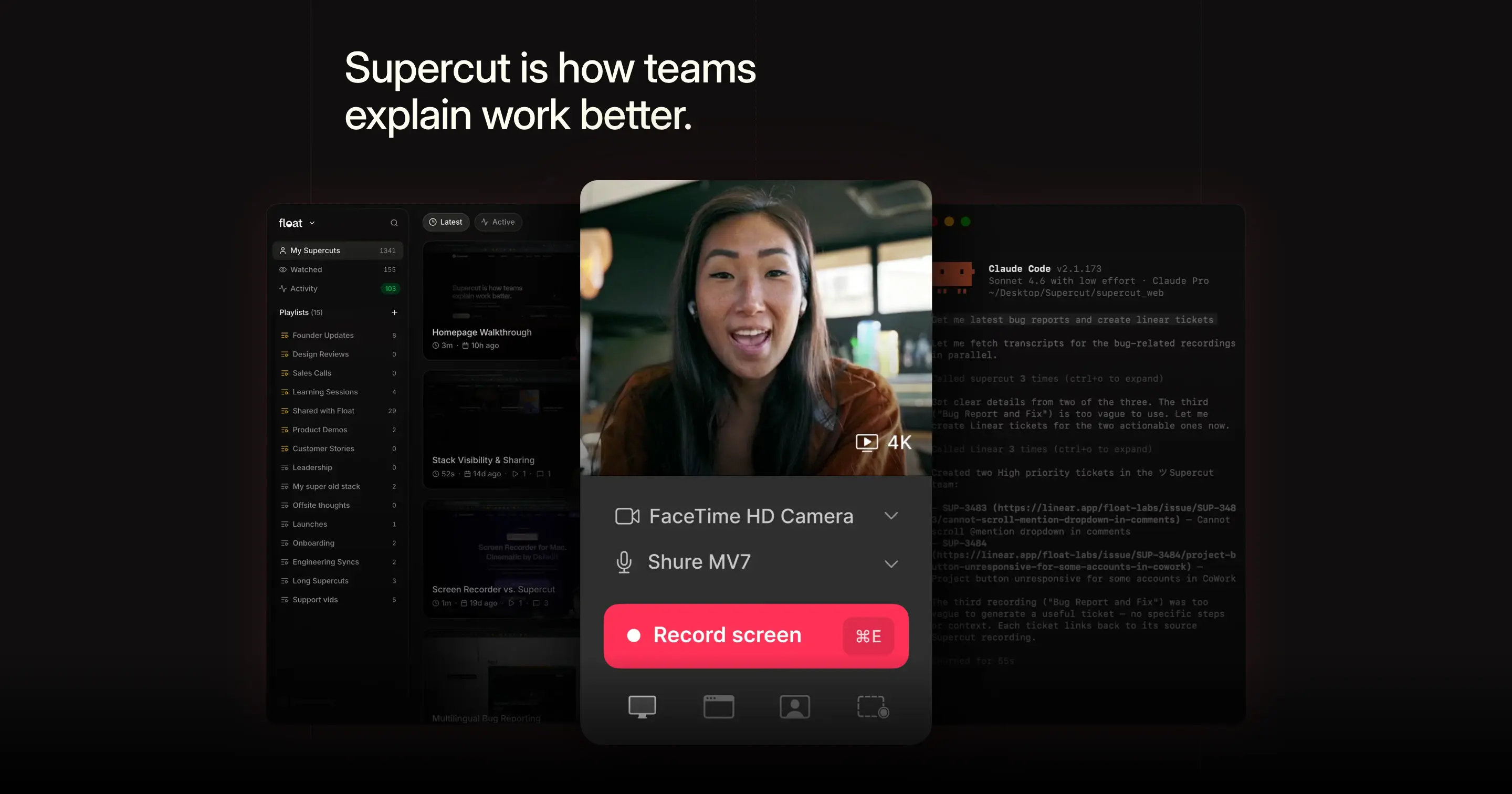Open the My super old stack playlist

click(x=338, y=486)
